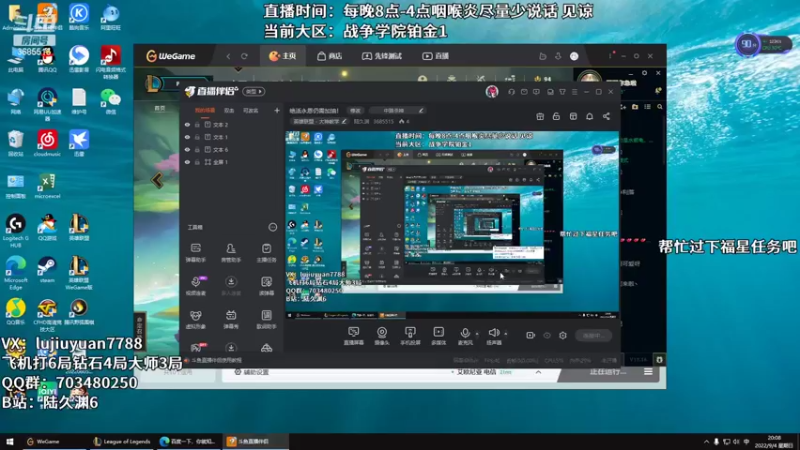800x450 pixels.
Task: Open the mode switch pill beside 直播伴侣 logo
Action: click(254, 92)
